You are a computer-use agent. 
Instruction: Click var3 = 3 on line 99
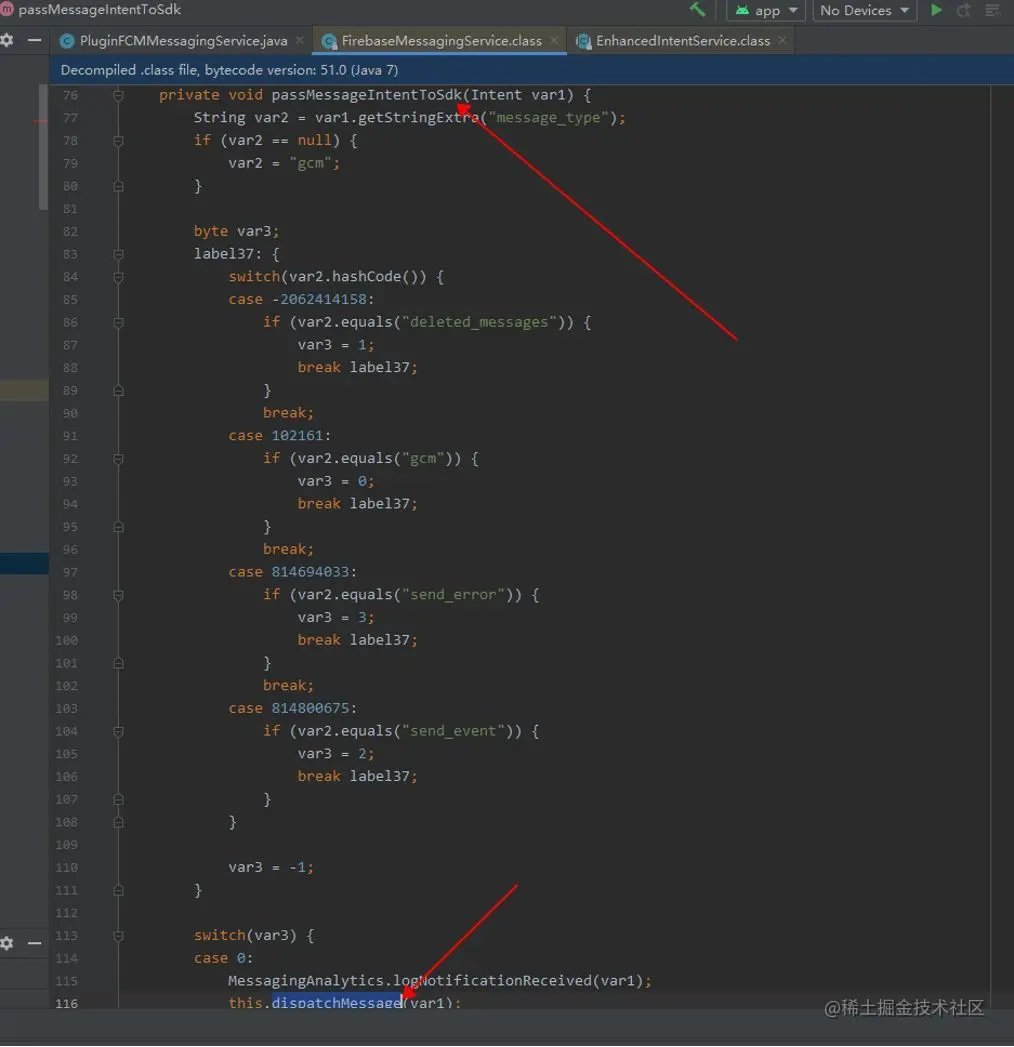click(x=334, y=618)
